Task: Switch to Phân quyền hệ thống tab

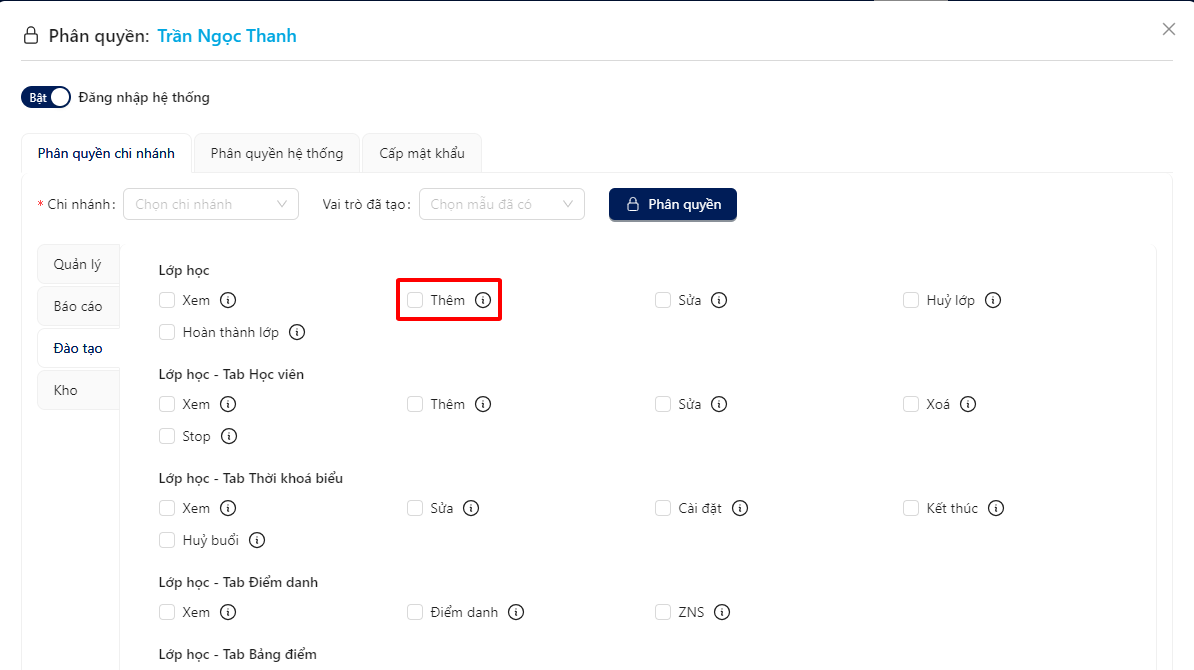Action: click(x=277, y=153)
